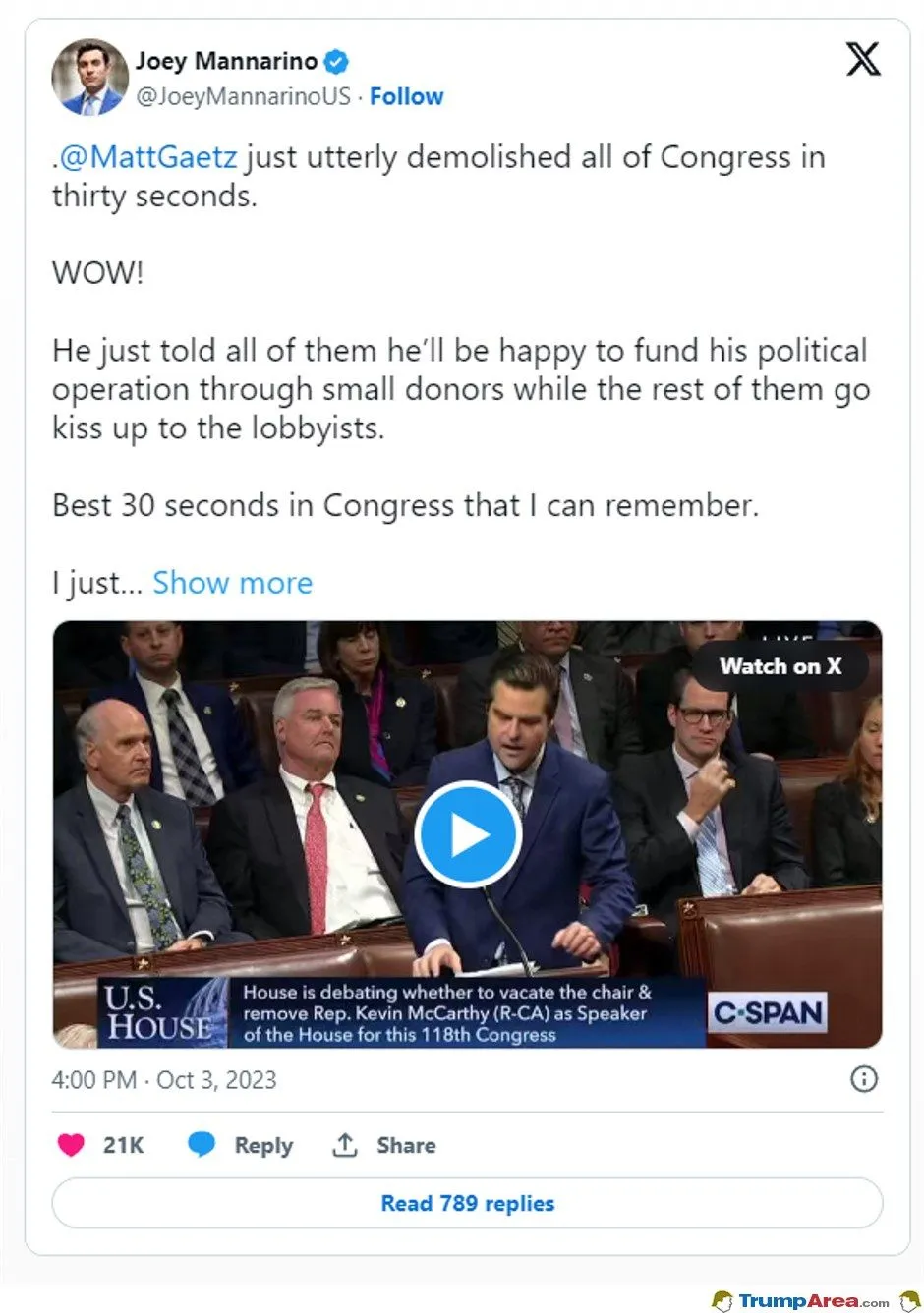The image size is (924, 1313).
Task: Play the embedded C-SPAN video
Action: tap(467, 833)
